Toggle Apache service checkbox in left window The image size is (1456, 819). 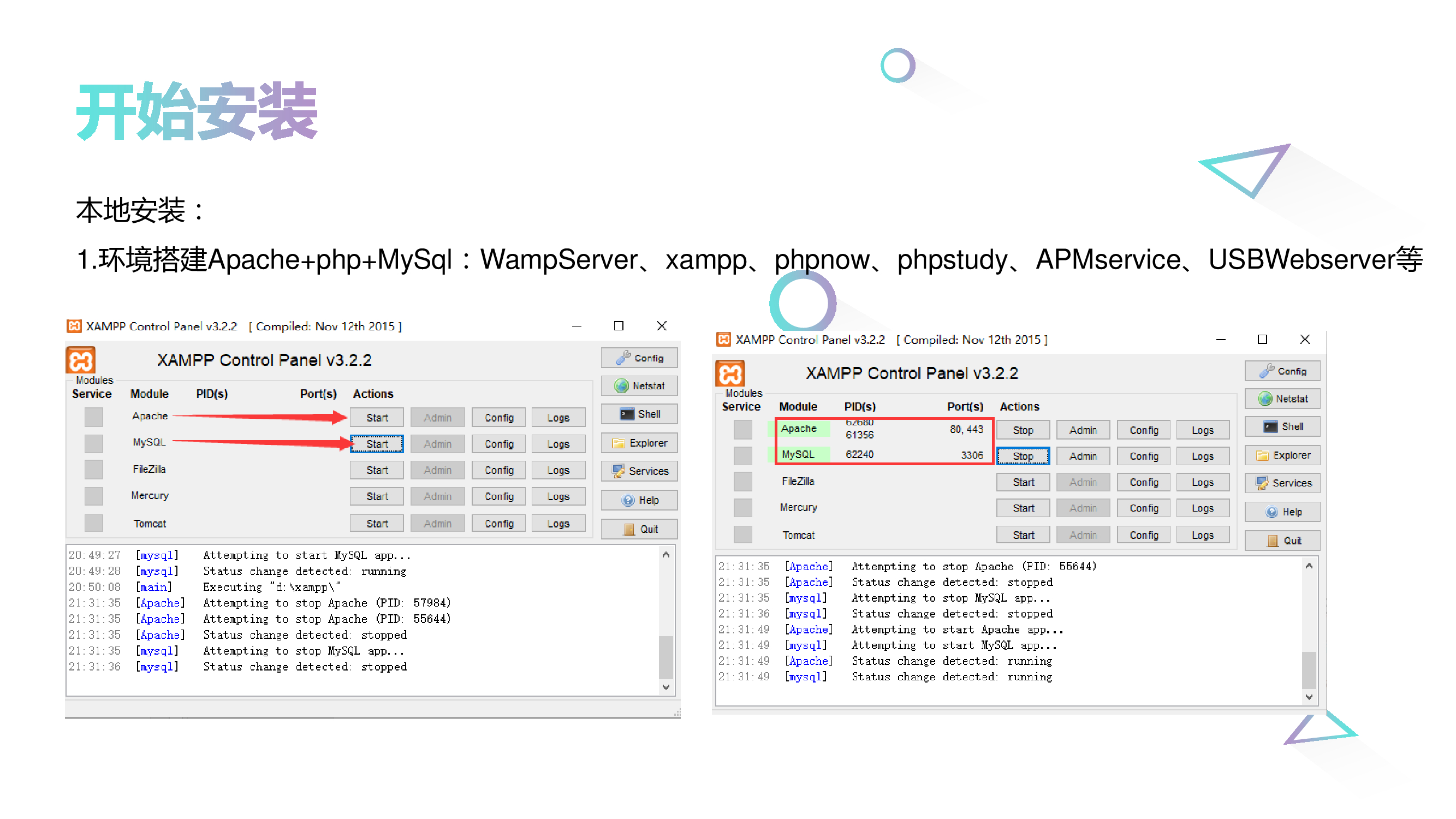click(94, 417)
